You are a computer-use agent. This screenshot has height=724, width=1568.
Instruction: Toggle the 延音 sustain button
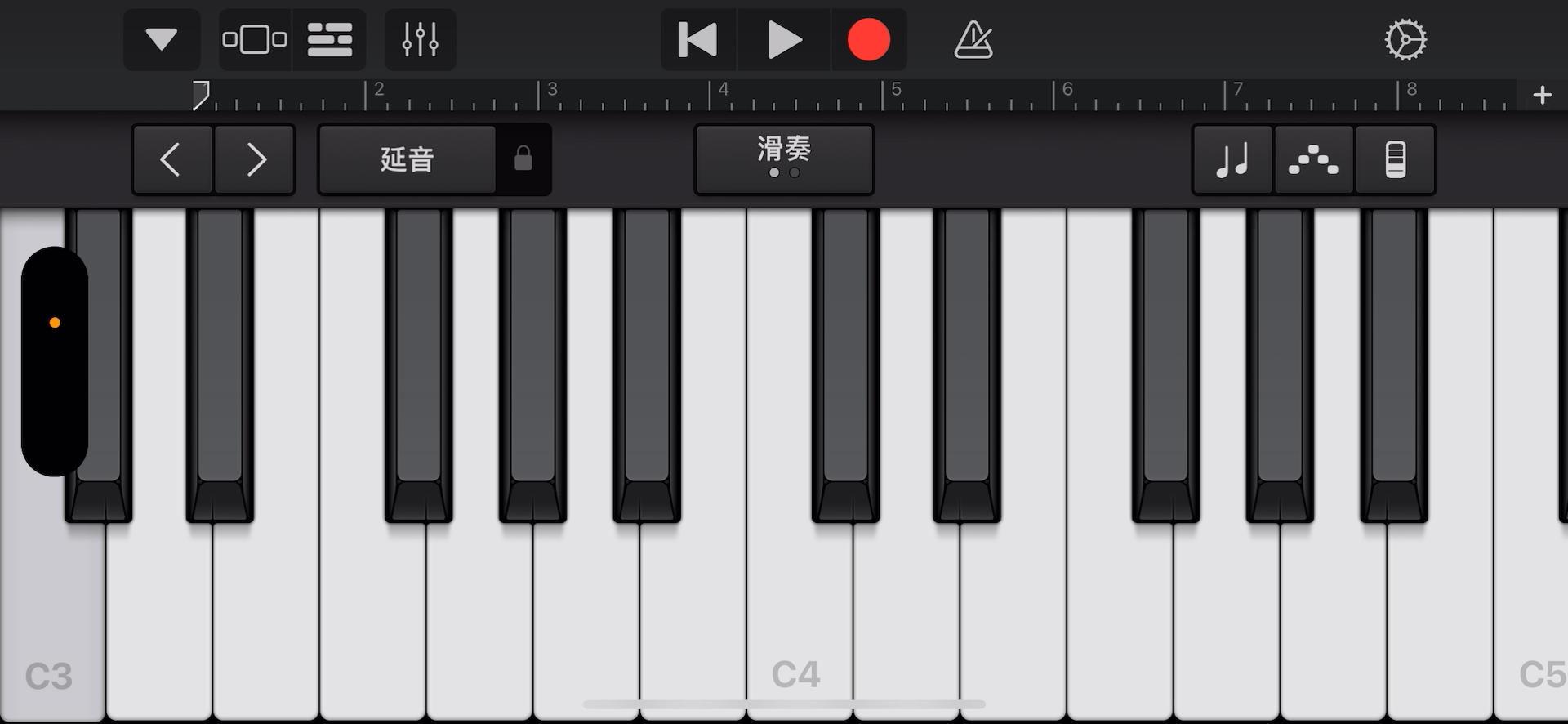[x=407, y=159]
